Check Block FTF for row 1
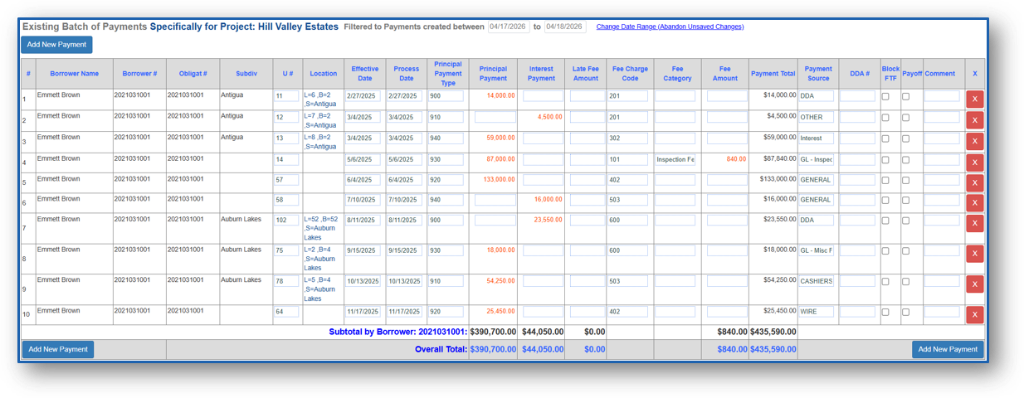 [x=886, y=97]
